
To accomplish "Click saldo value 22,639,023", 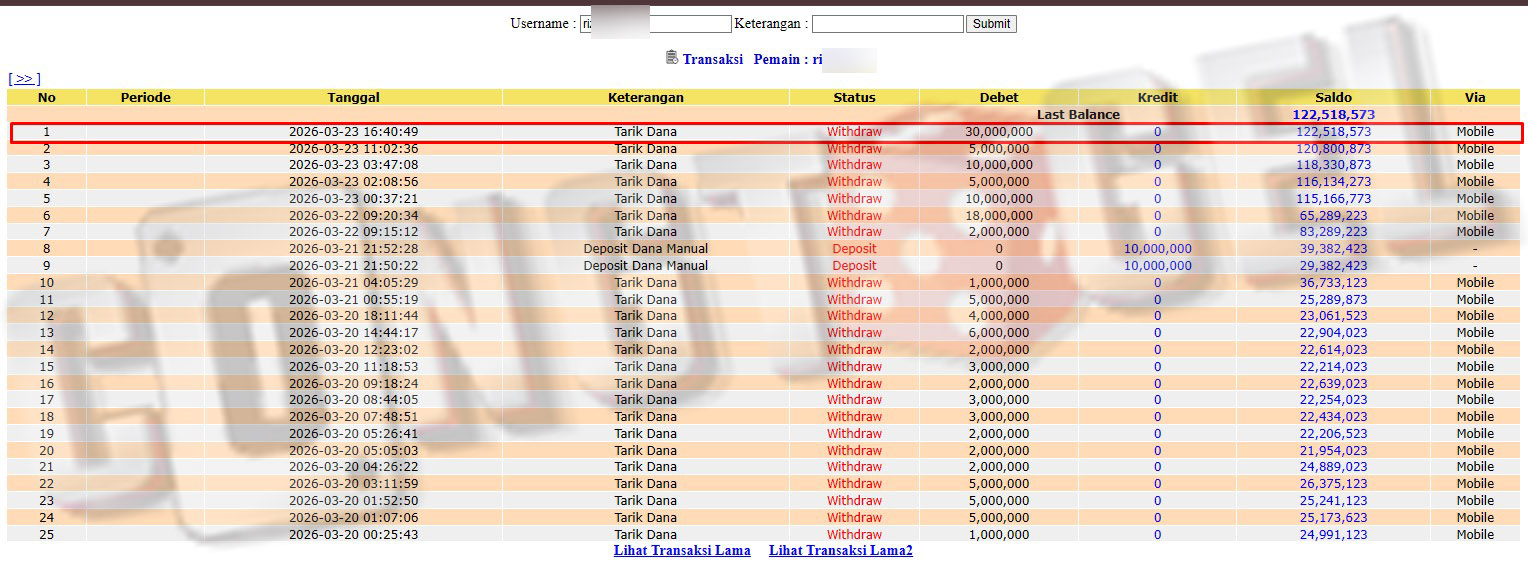I will coord(1333,383).
